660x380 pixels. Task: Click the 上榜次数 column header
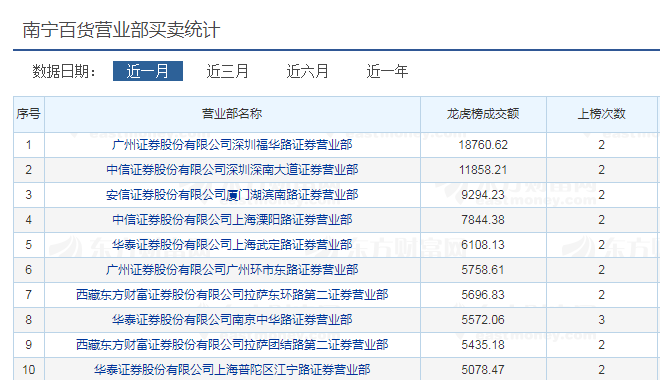pos(601,114)
